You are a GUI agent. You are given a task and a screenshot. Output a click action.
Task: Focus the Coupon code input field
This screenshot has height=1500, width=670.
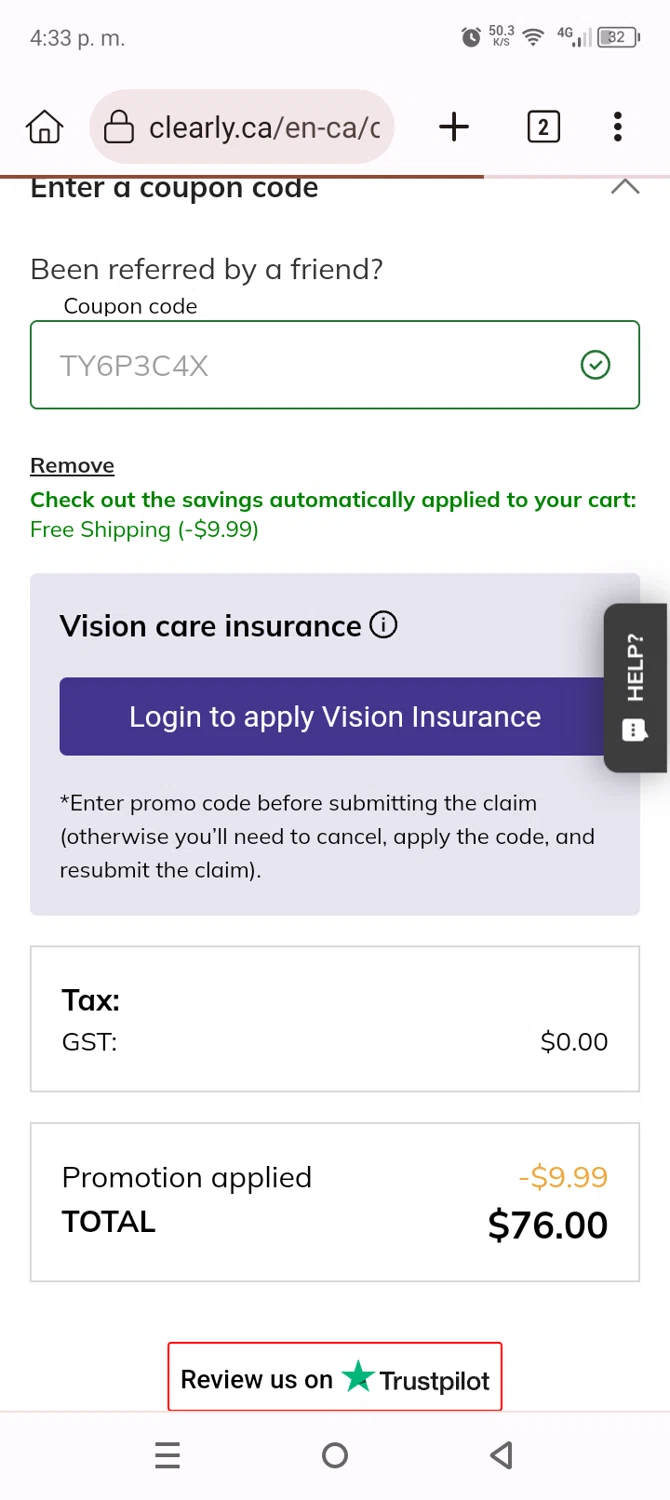coord(300,366)
